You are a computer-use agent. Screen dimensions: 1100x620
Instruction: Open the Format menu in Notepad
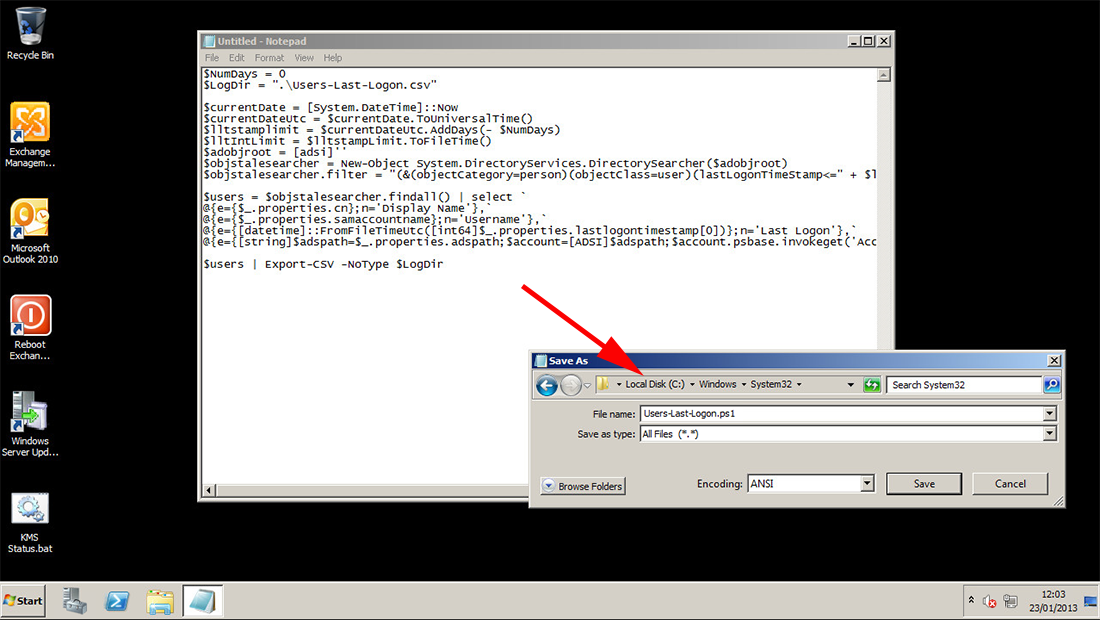pyautogui.click(x=268, y=57)
